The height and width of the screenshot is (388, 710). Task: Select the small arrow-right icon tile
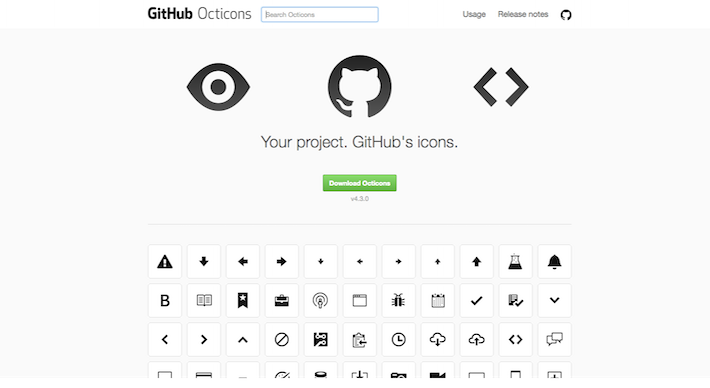398,262
